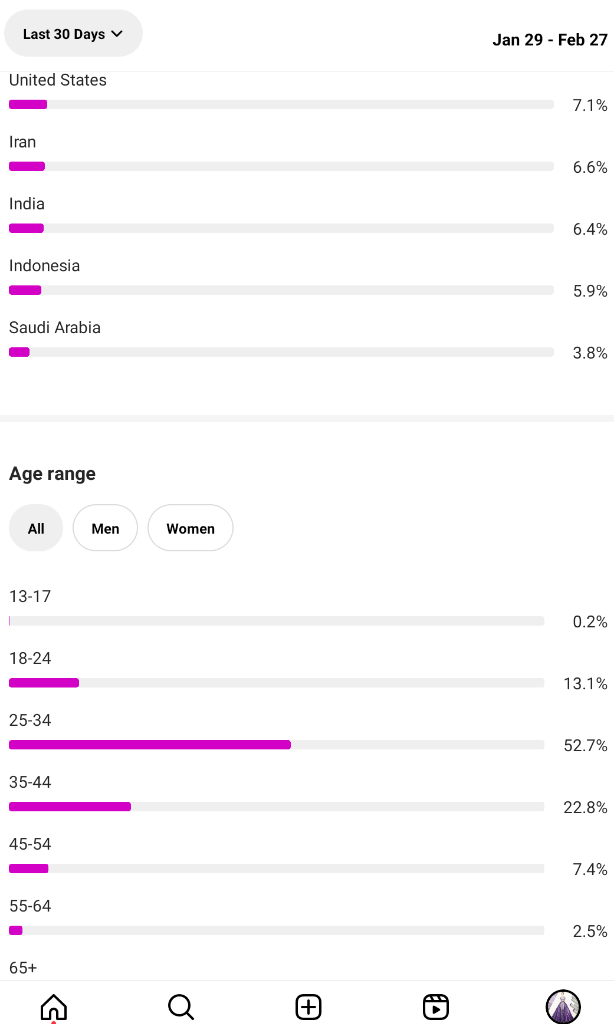Click the 35-44 age range bar
The height and width of the screenshot is (1024, 614).
point(276,807)
